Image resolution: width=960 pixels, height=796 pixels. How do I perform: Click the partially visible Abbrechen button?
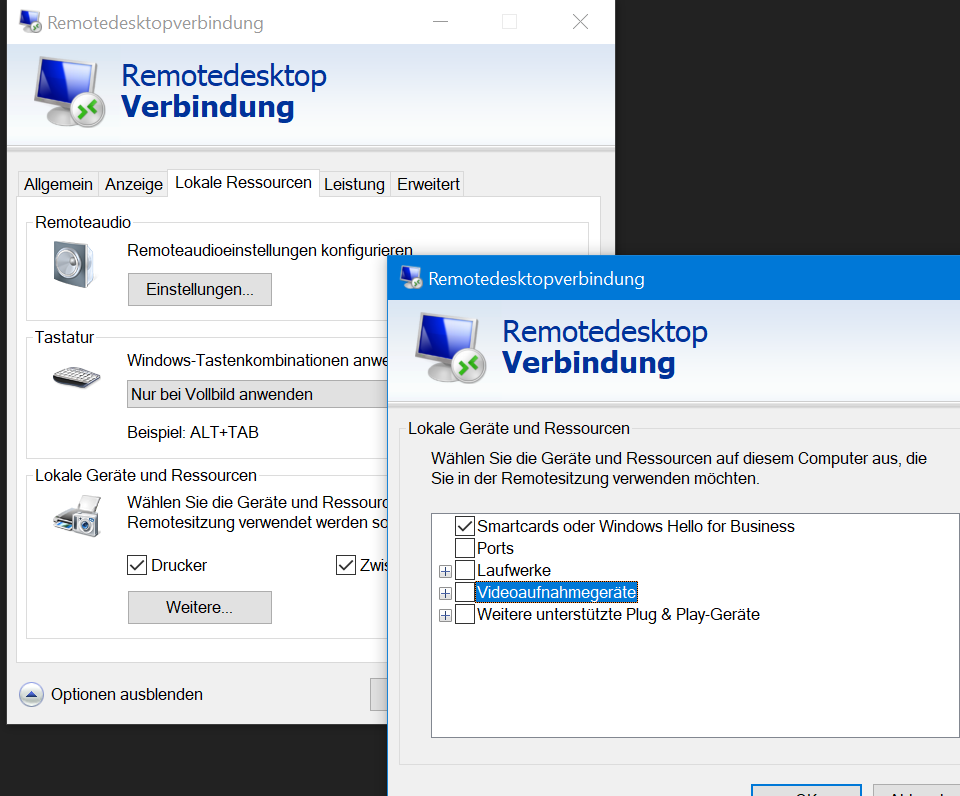tap(916, 790)
